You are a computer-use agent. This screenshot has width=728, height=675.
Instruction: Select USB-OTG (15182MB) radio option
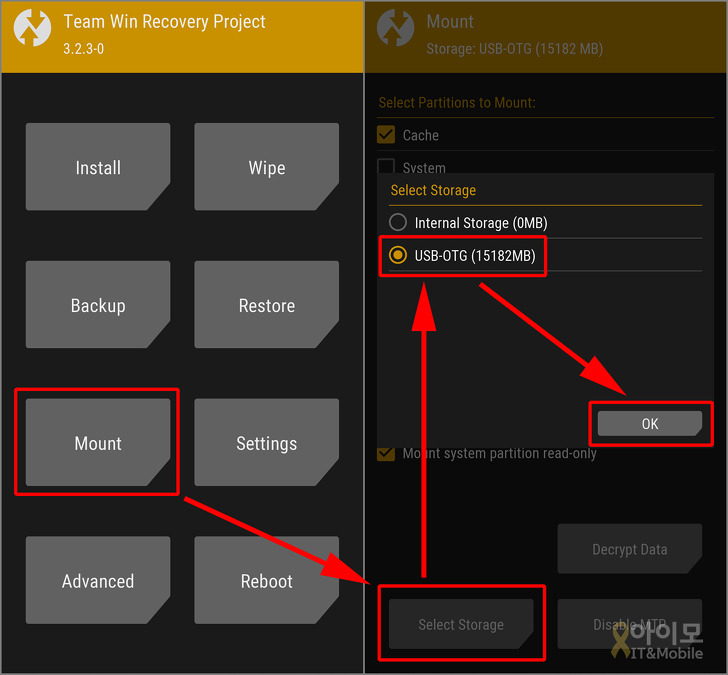click(398, 255)
